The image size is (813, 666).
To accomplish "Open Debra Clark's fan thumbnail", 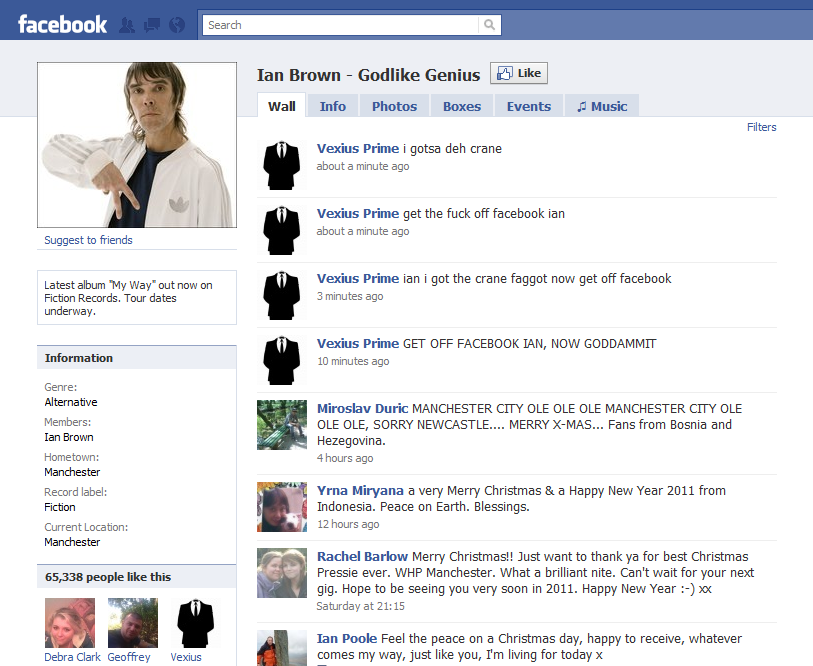I will click(x=69, y=622).
